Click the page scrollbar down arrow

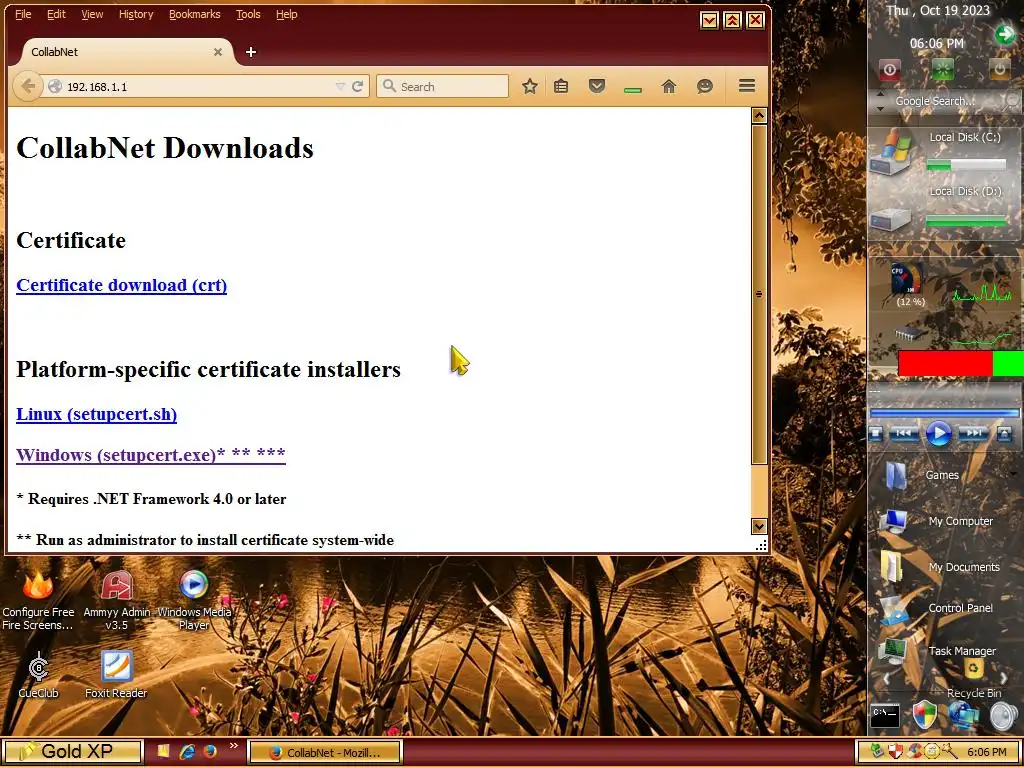click(x=759, y=526)
